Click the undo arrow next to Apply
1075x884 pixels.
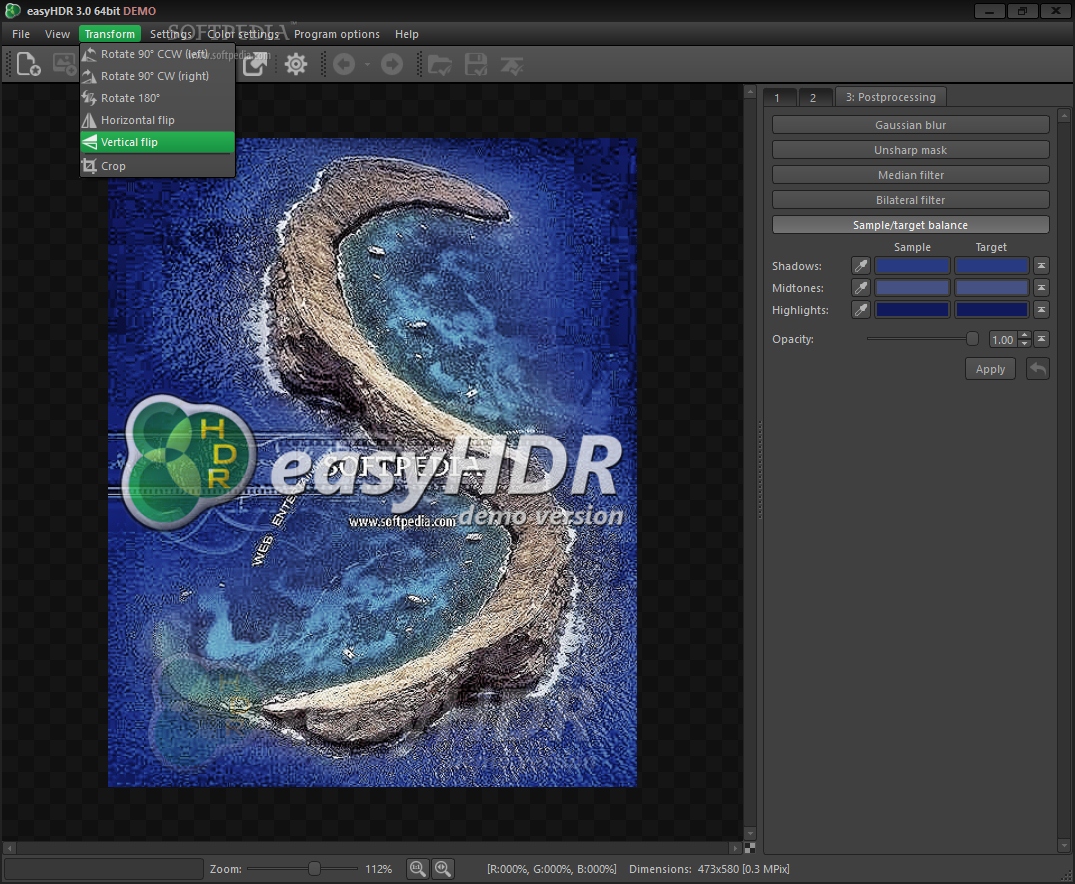click(x=1038, y=368)
